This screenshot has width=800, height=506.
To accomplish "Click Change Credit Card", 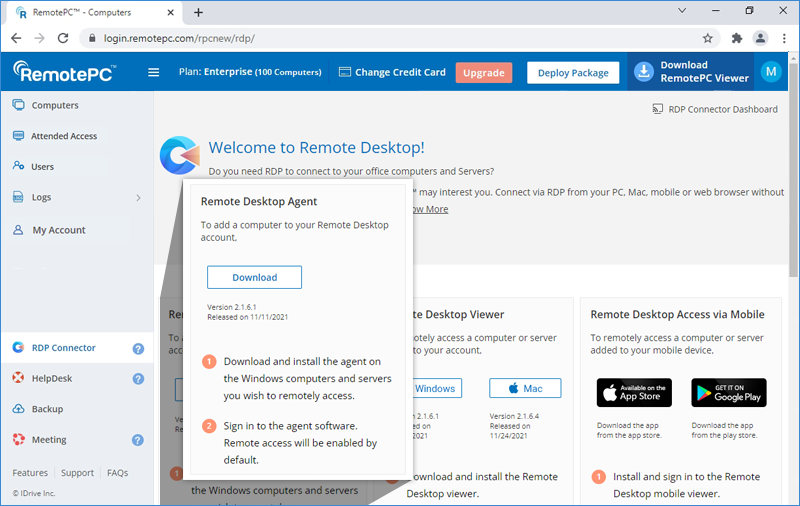I will click(392, 72).
